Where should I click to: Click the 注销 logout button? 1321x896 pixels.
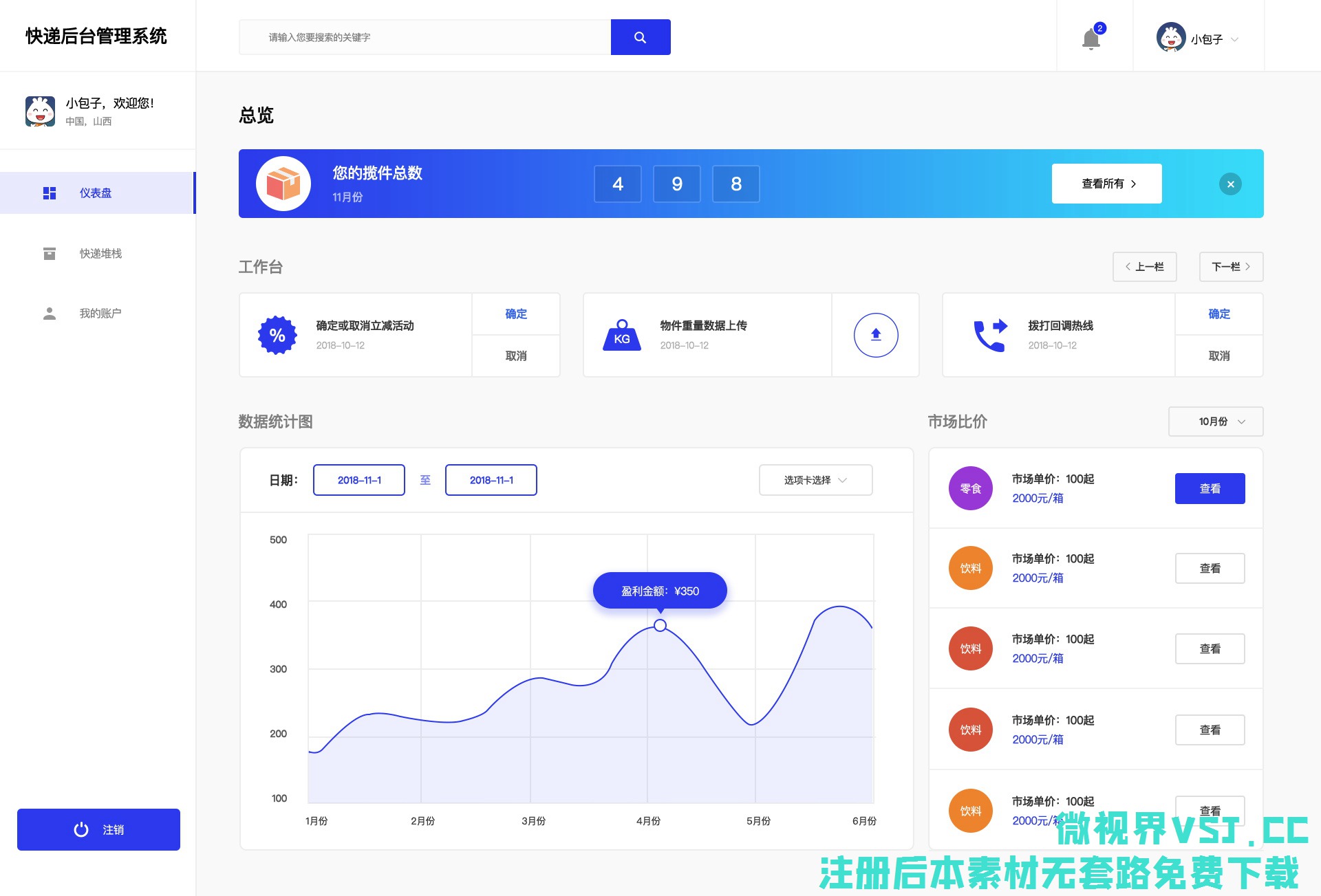(98, 829)
